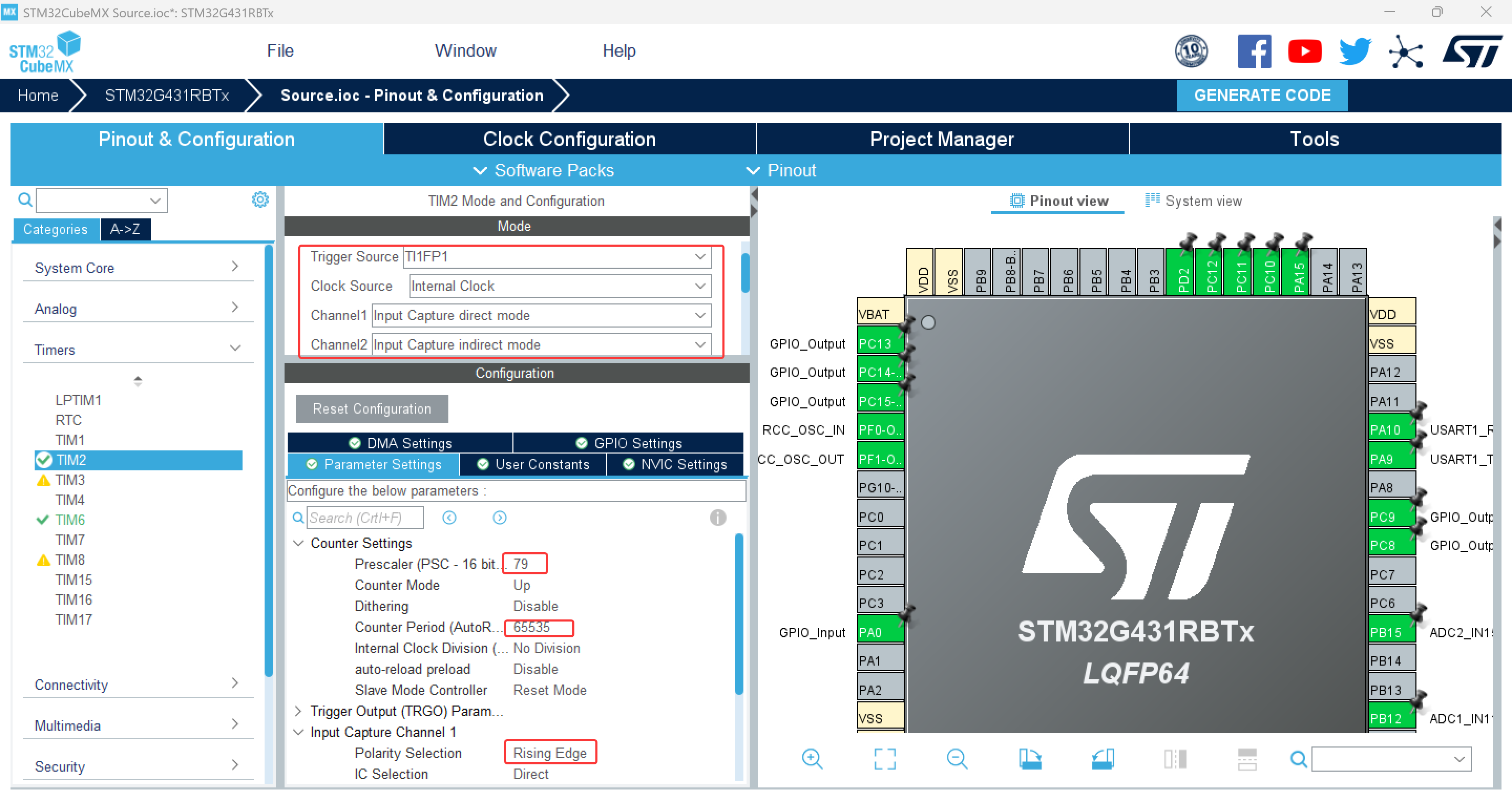The width and height of the screenshot is (1512, 800).
Task: Click the peripheral search magnifier icon
Action: coord(25,199)
